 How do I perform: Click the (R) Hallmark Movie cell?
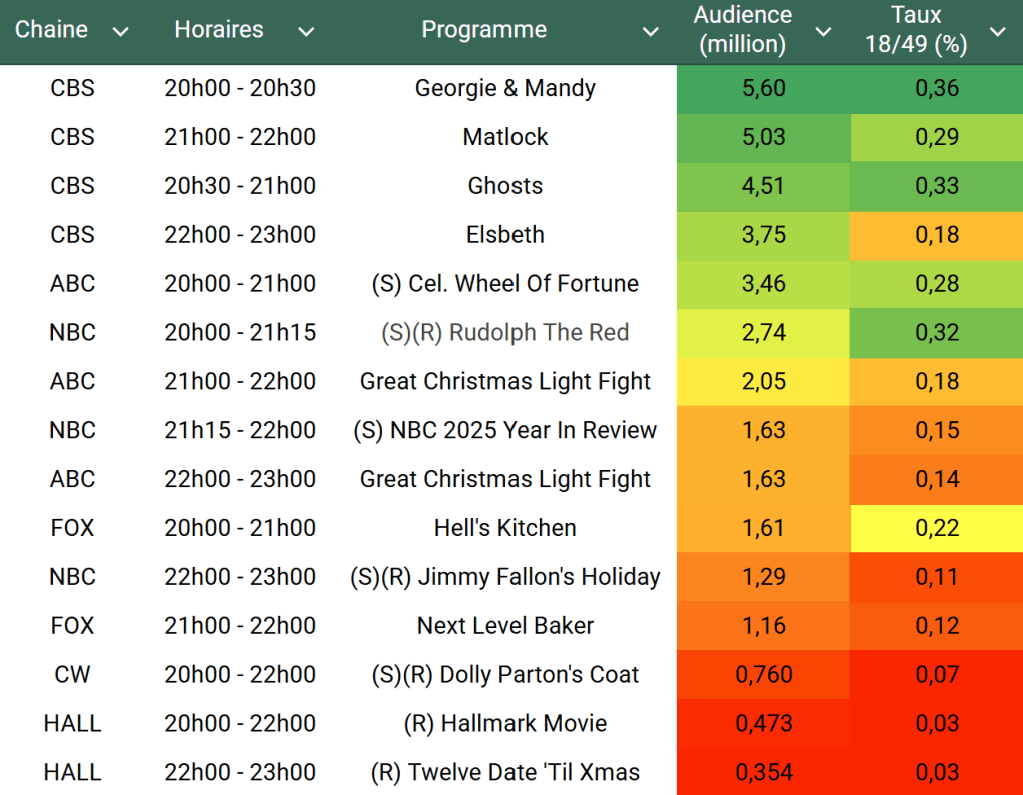click(505, 724)
